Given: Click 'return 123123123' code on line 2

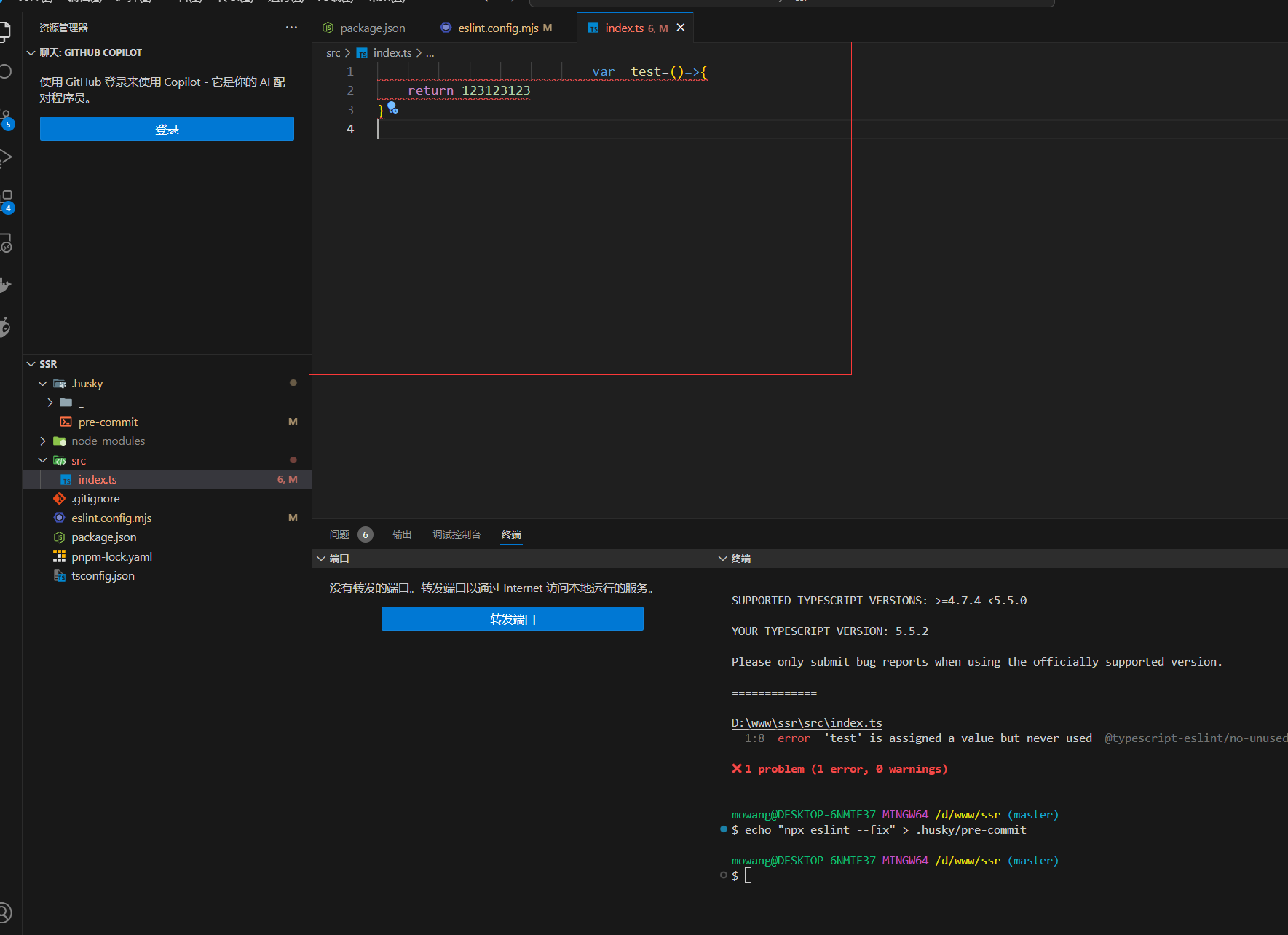Looking at the screenshot, I should click(469, 90).
